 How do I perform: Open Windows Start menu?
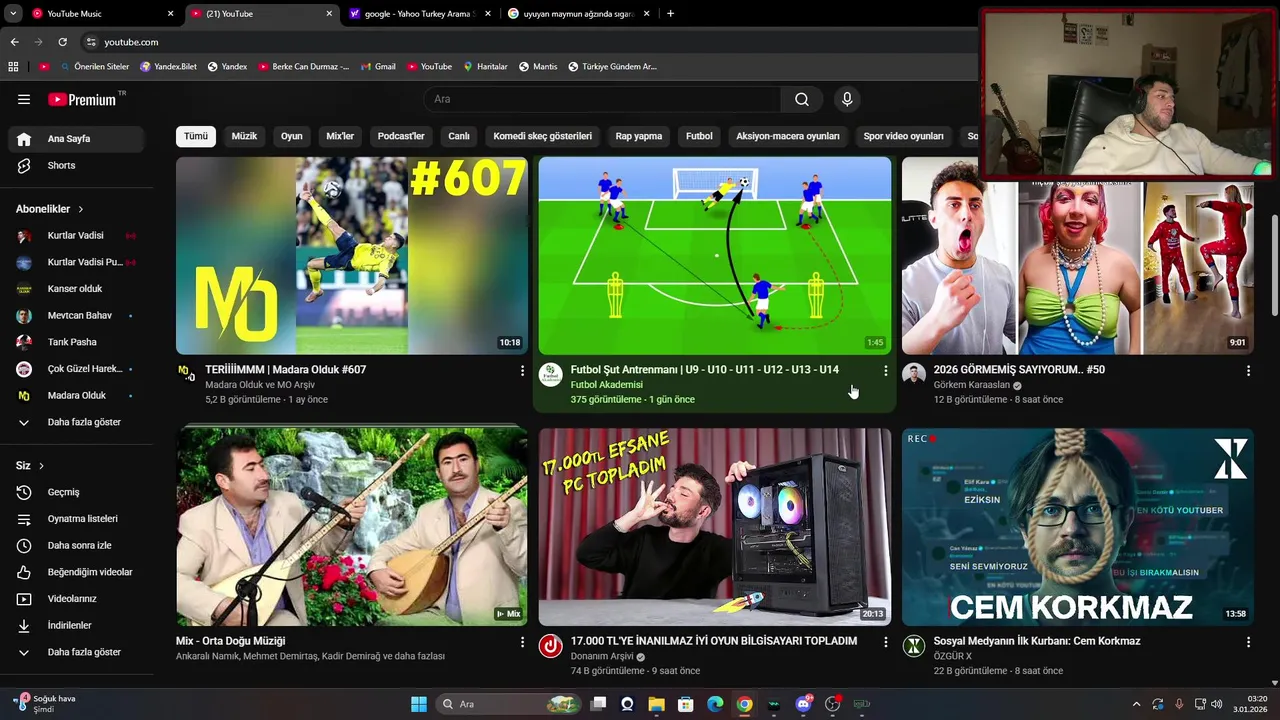pos(419,704)
